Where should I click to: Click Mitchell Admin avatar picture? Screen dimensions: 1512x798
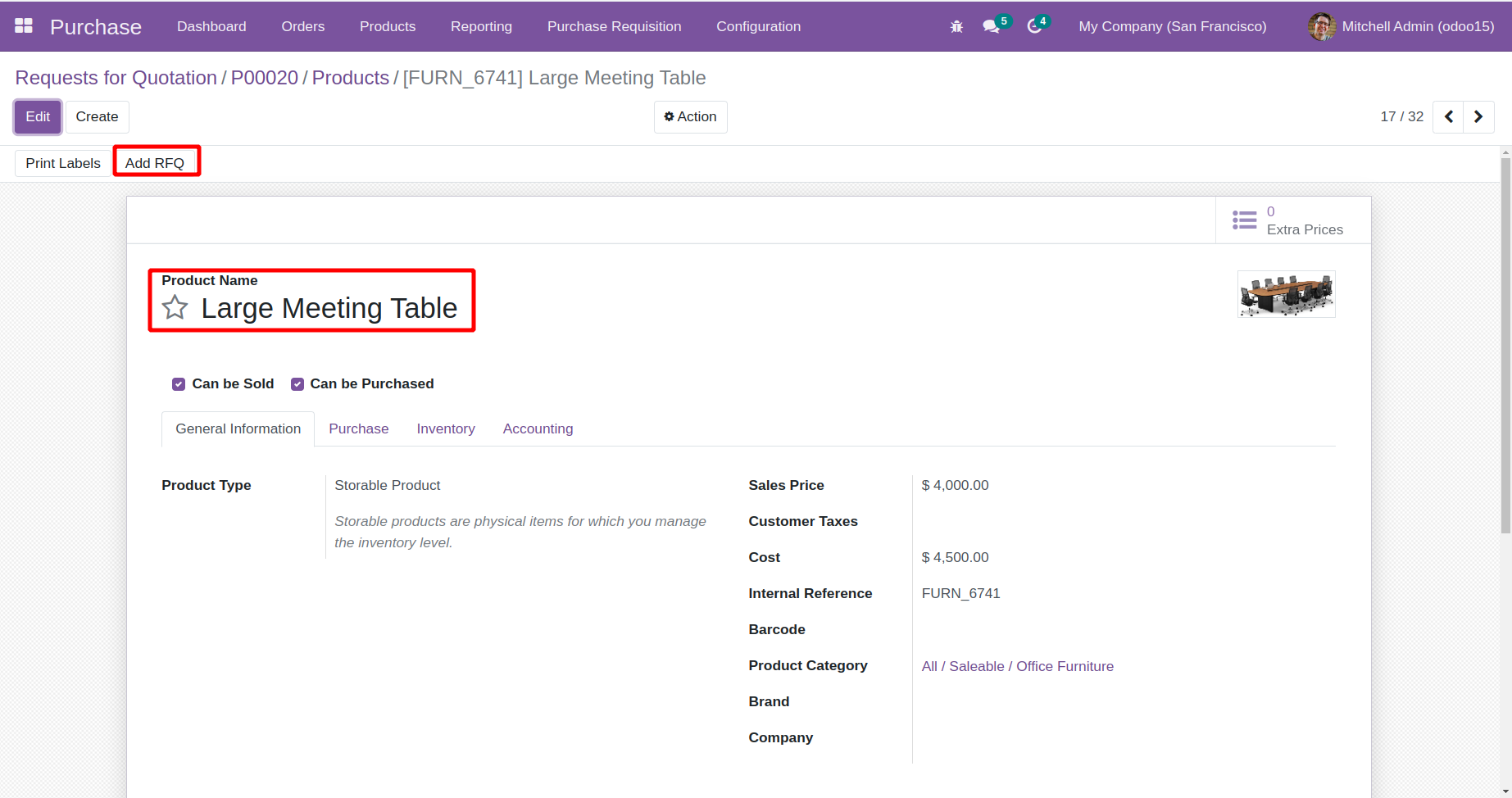(1322, 26)
